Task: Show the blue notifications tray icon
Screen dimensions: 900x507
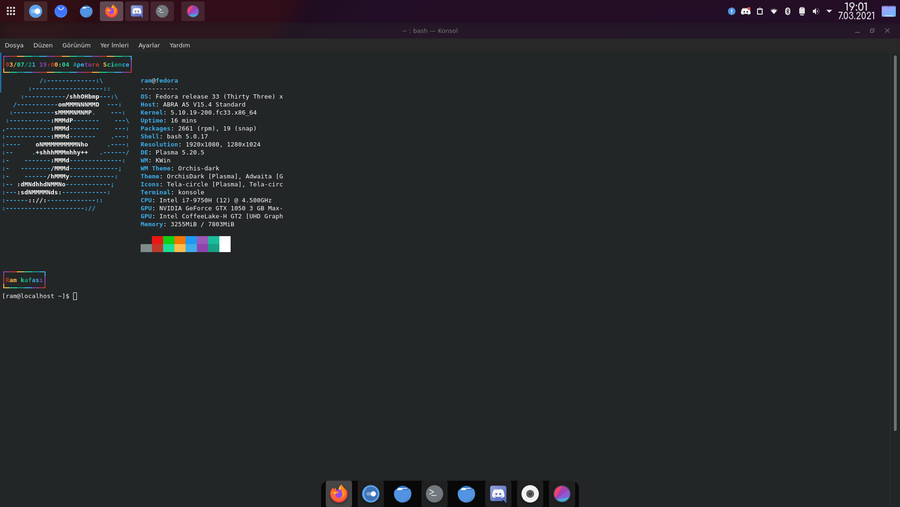Action: click(731, 11)
